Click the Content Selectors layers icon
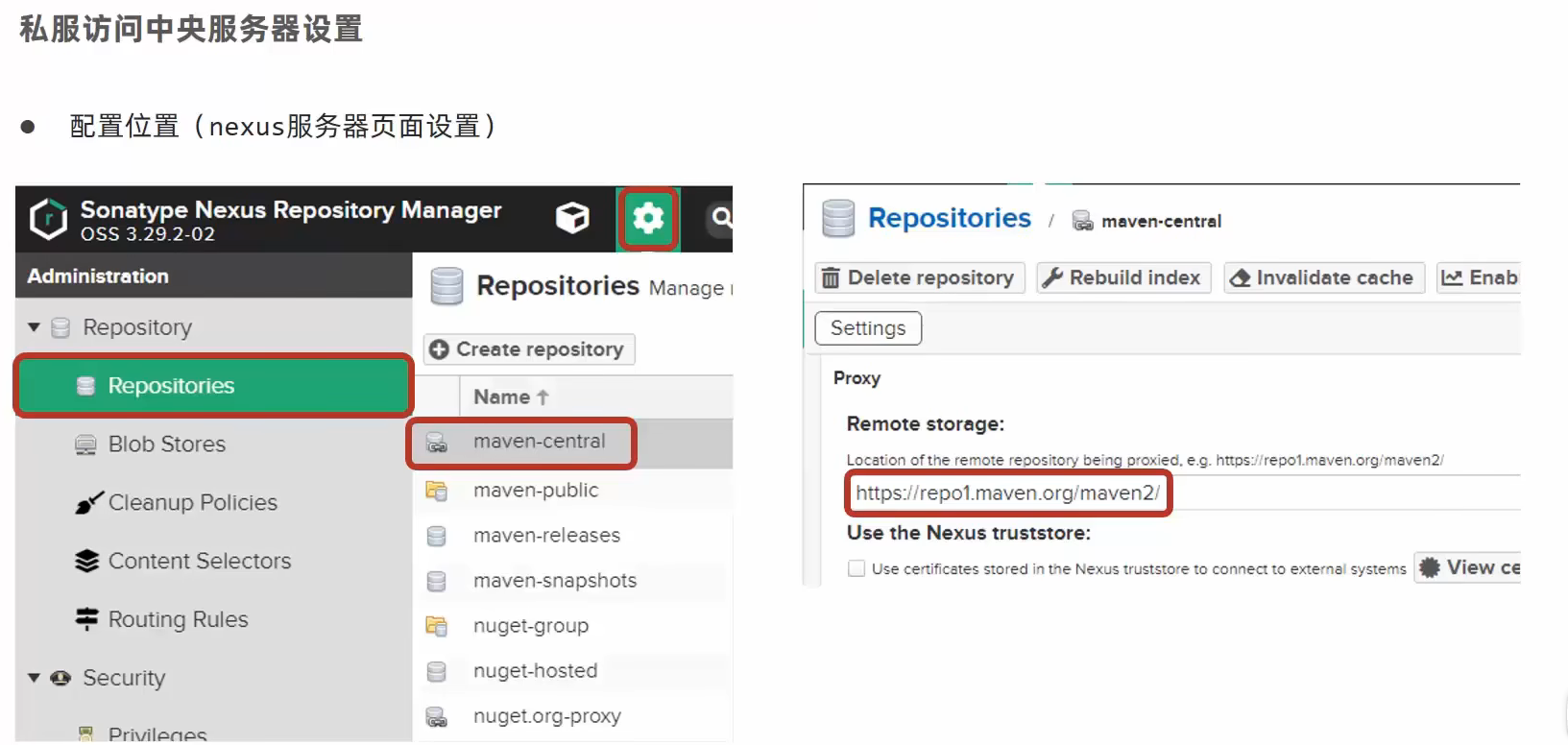 86,562
